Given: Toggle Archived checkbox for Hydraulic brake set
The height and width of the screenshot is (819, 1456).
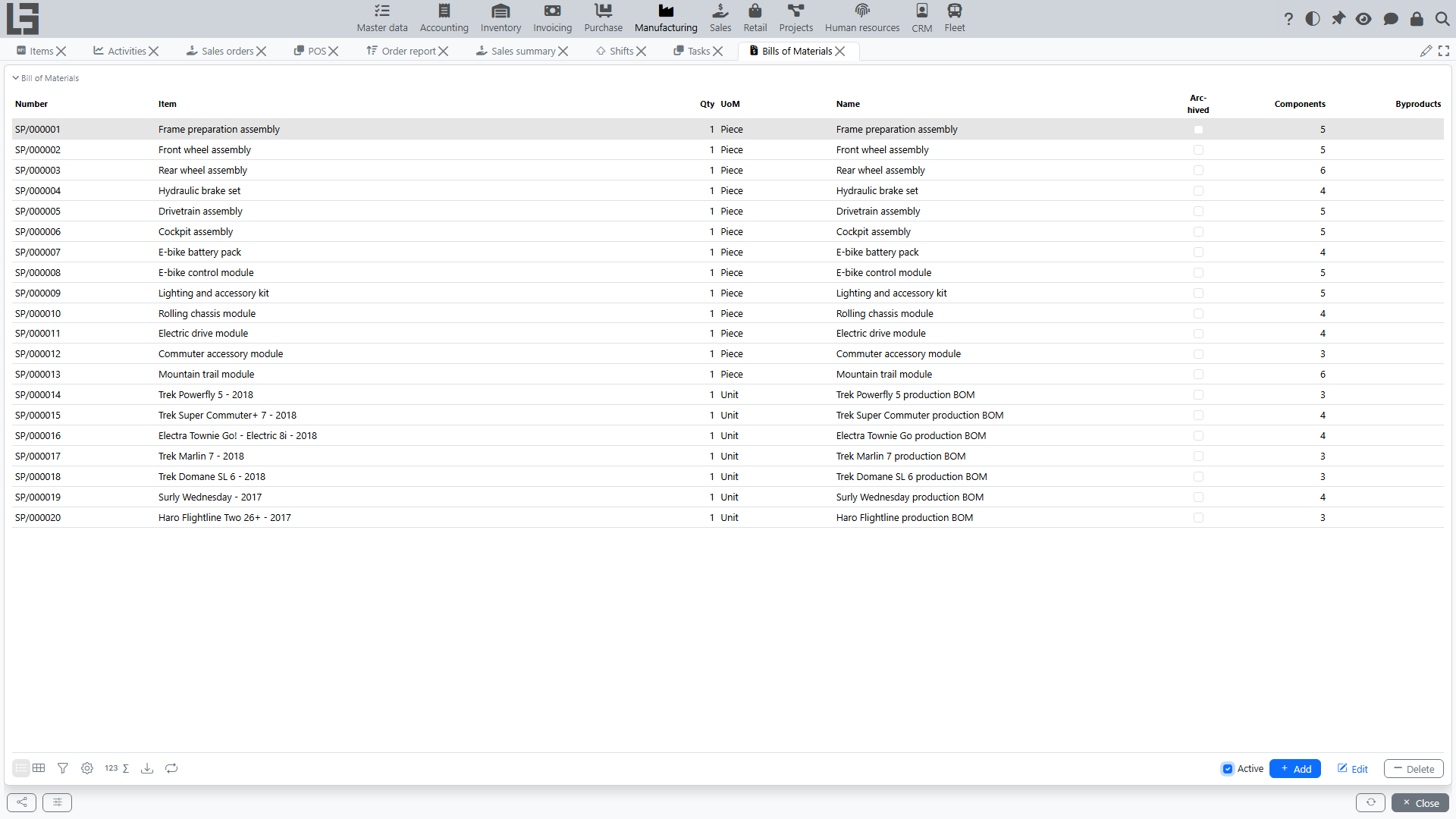Looking at the screenshot, I should pos(1198,191).
